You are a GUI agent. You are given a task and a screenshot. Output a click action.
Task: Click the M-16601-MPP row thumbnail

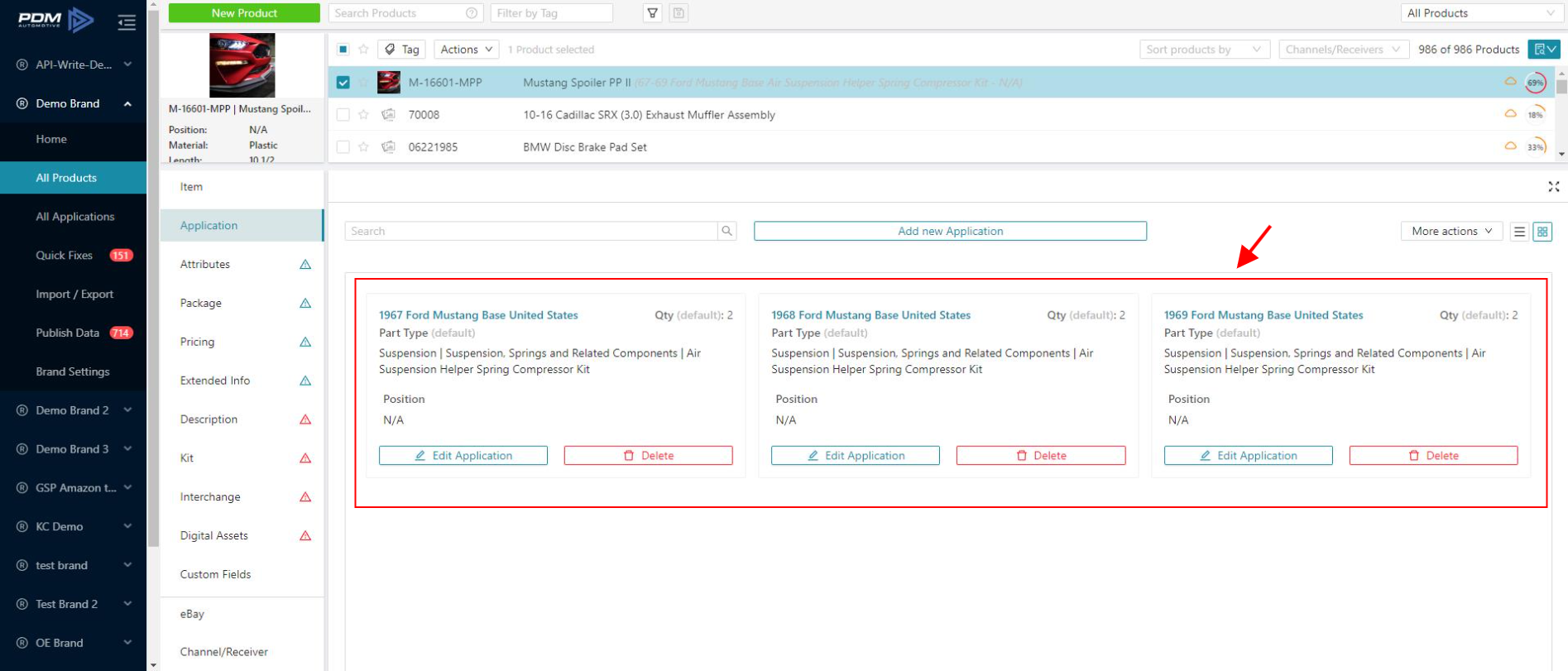point(389,83)
